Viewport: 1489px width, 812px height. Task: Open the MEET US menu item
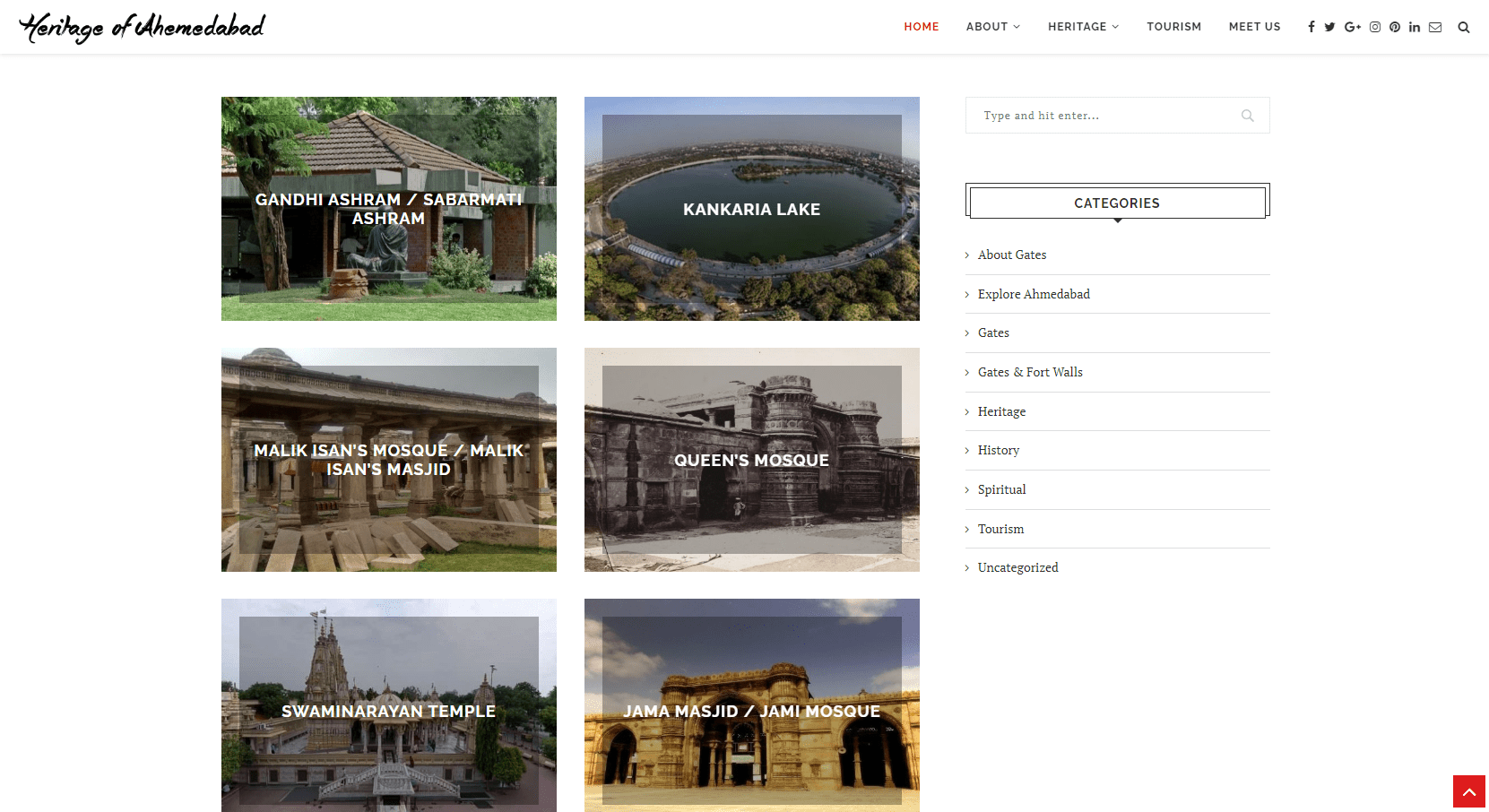click(1254, 27)
